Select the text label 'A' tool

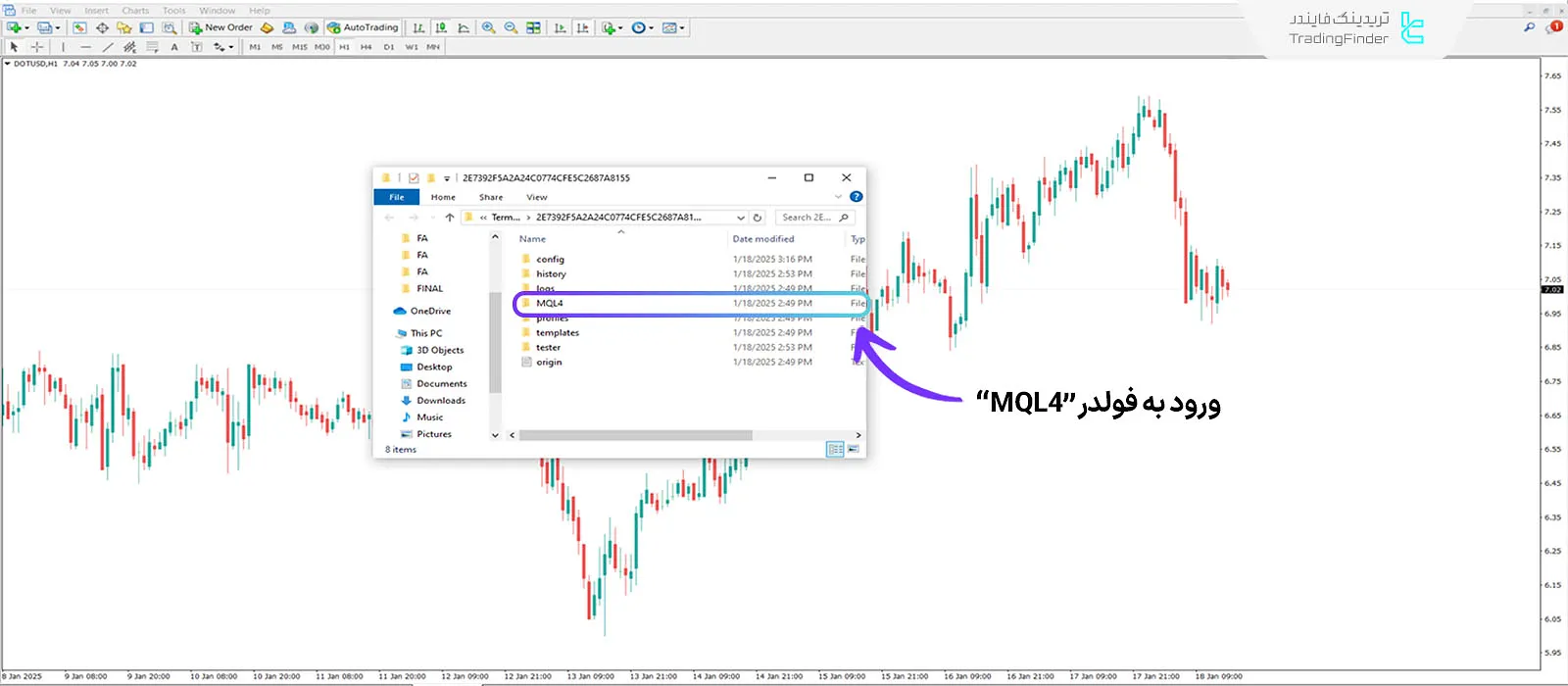174,47
